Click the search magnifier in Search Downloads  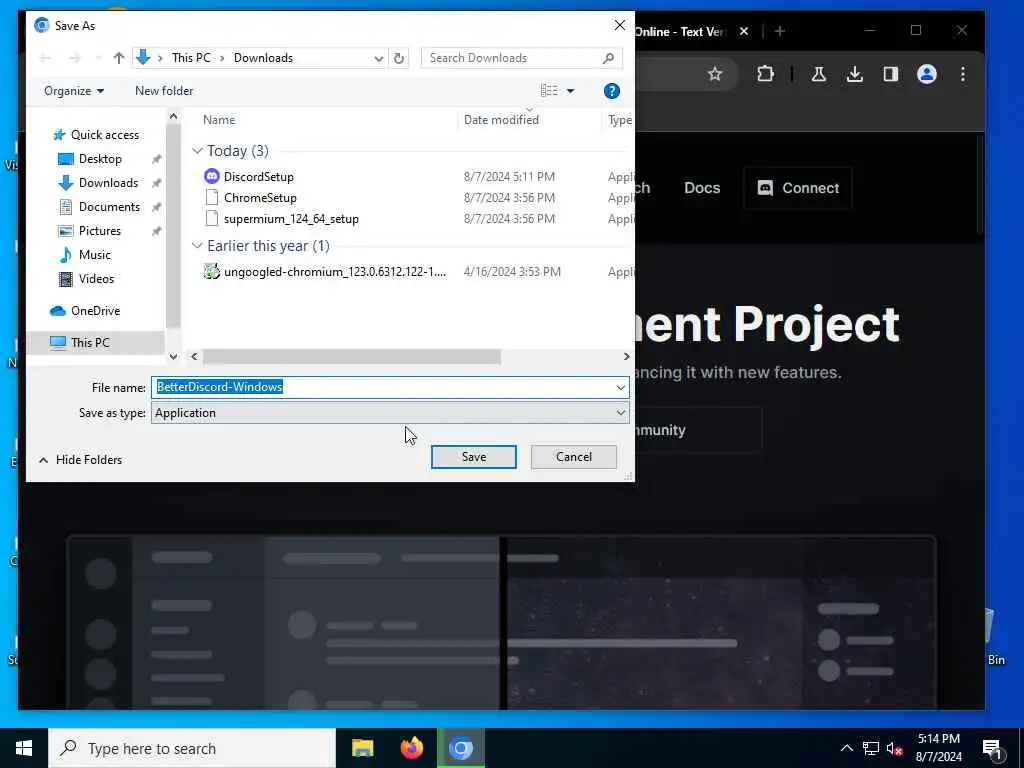coord(608,58)
